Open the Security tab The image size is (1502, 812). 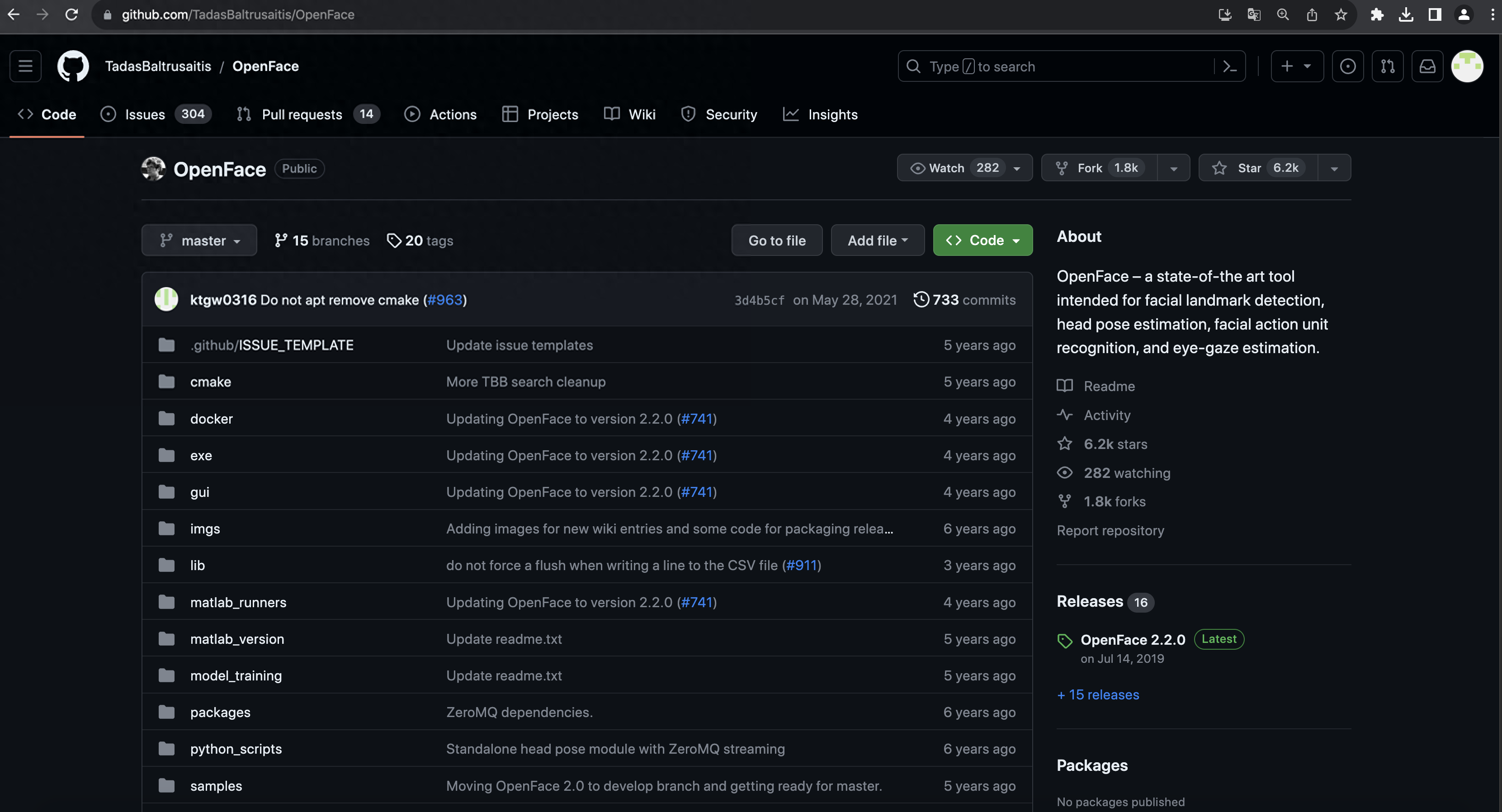click(x=719, y=114)
